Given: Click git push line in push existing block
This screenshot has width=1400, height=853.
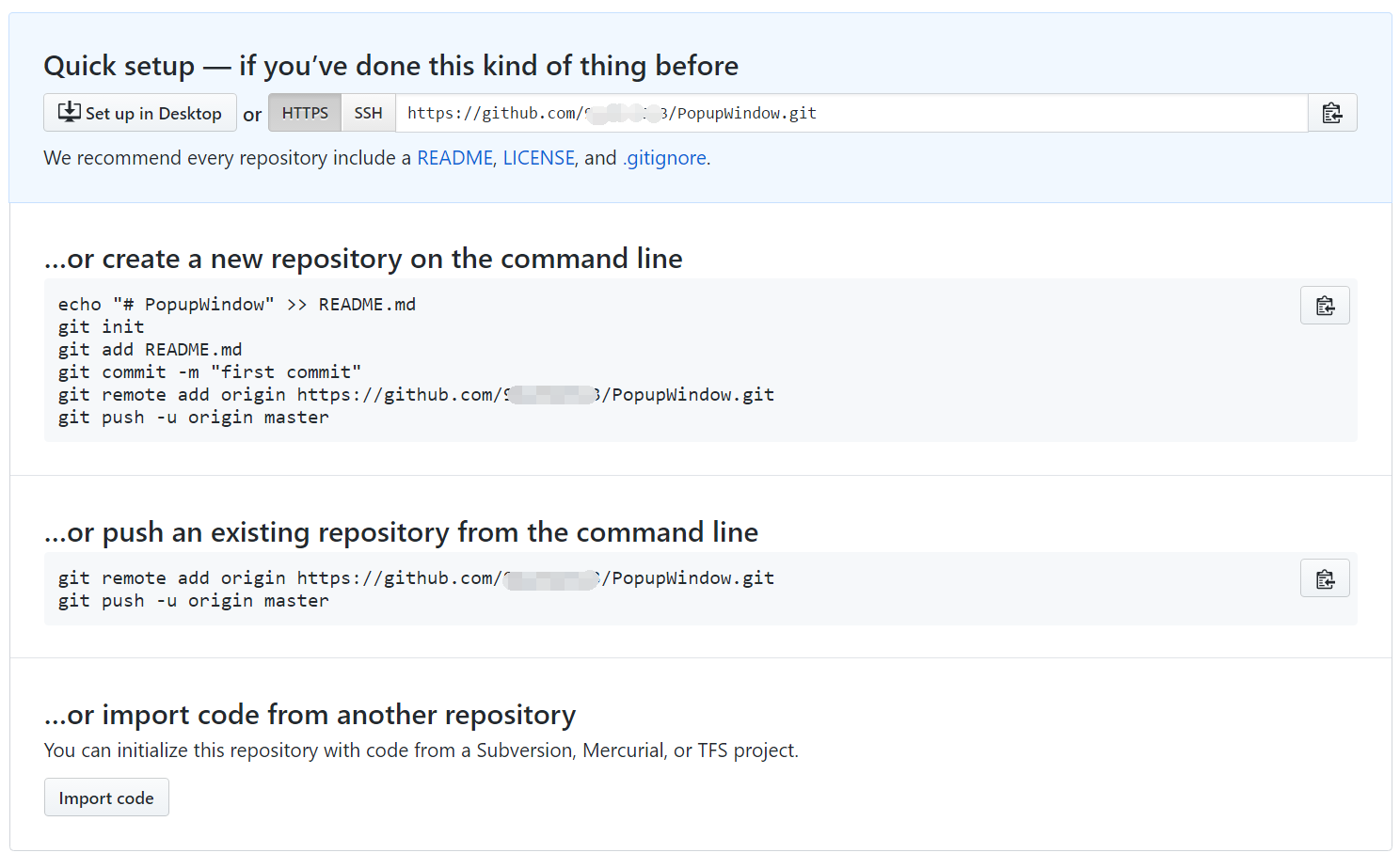Looking at the screenshot, I should tap(194, 601).
